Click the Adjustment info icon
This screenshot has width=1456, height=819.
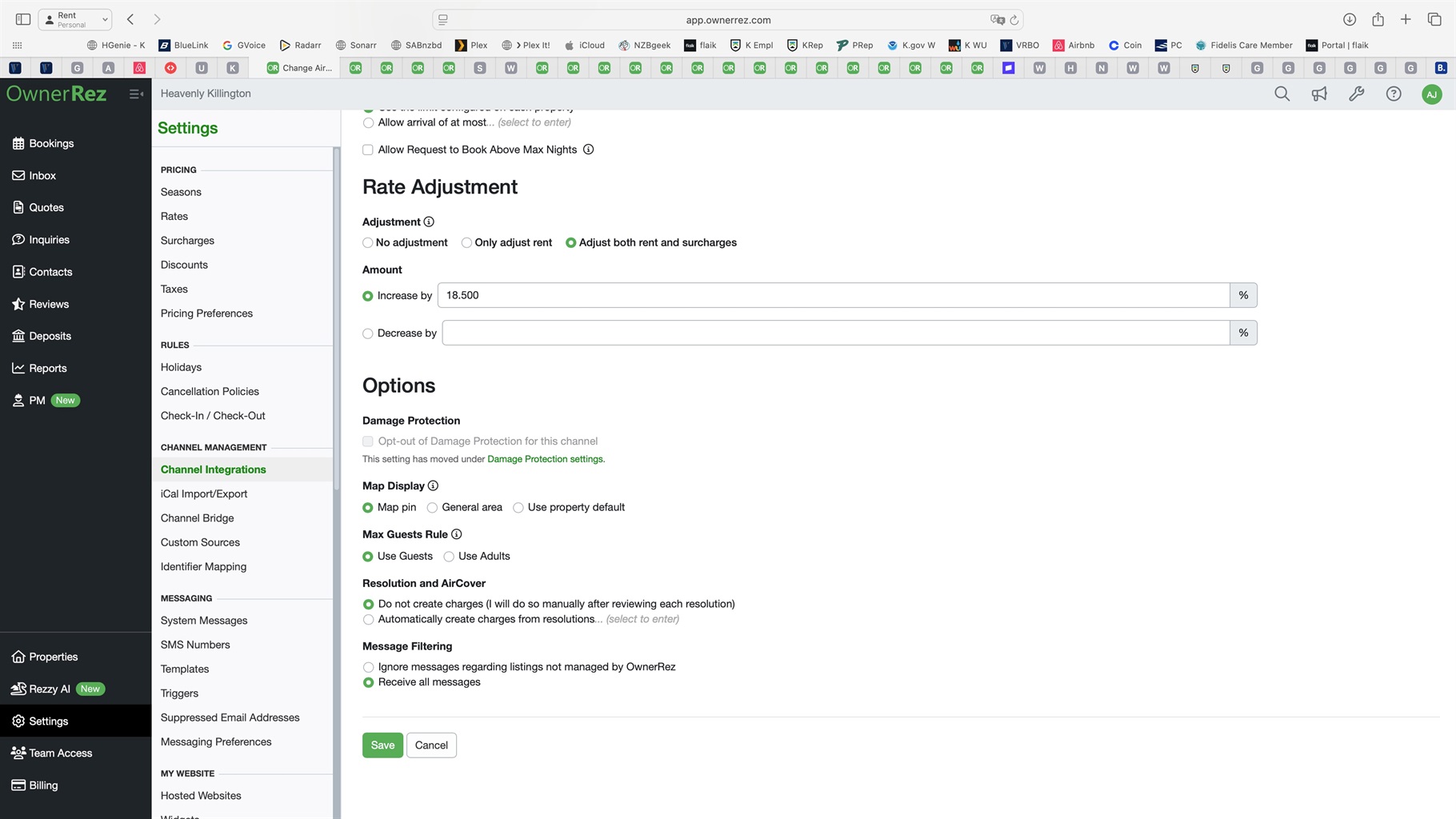(429, 222)
